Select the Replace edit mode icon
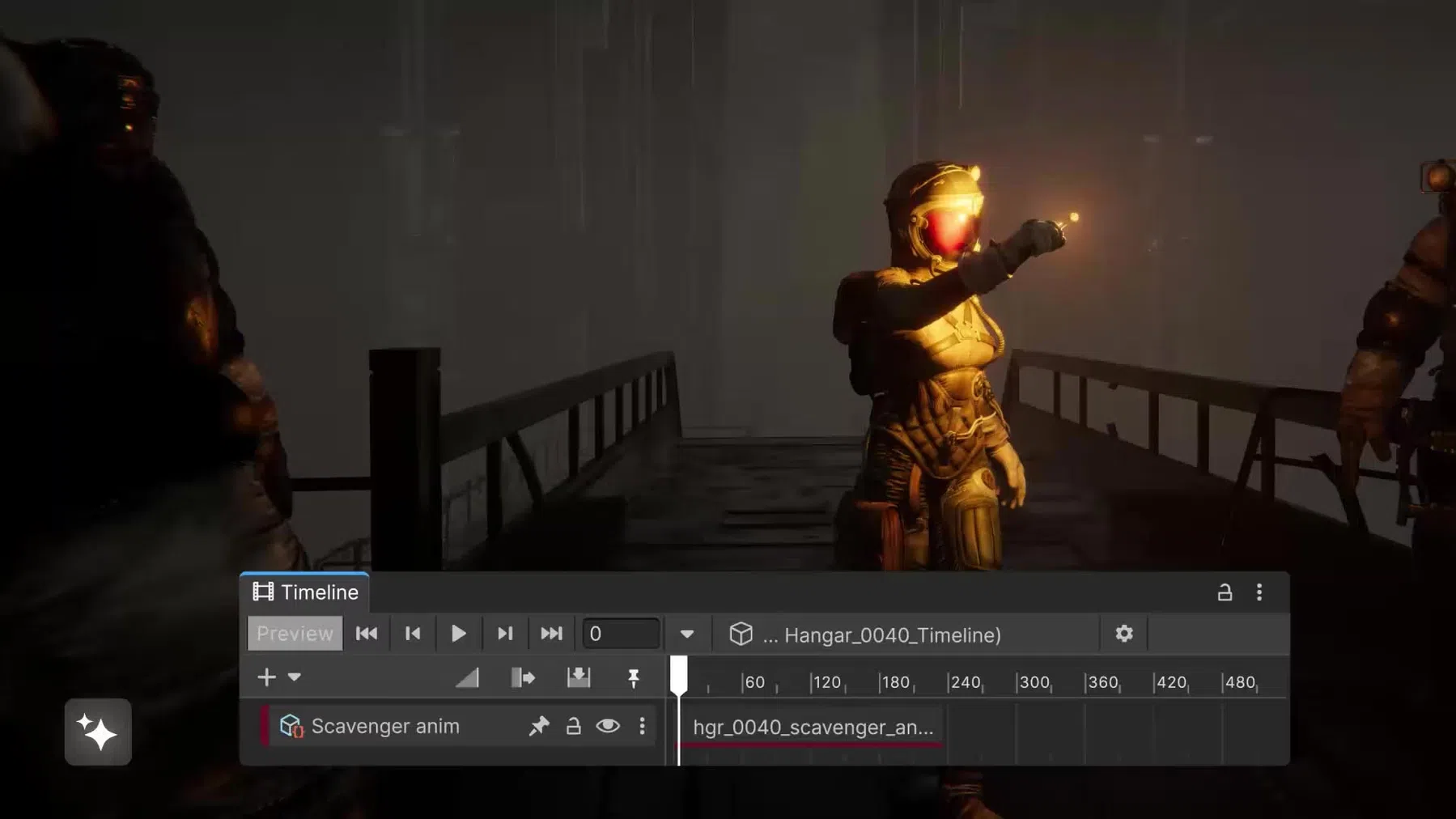The width and height of the screenshot is (1456, 819). [x=579, y=677]
